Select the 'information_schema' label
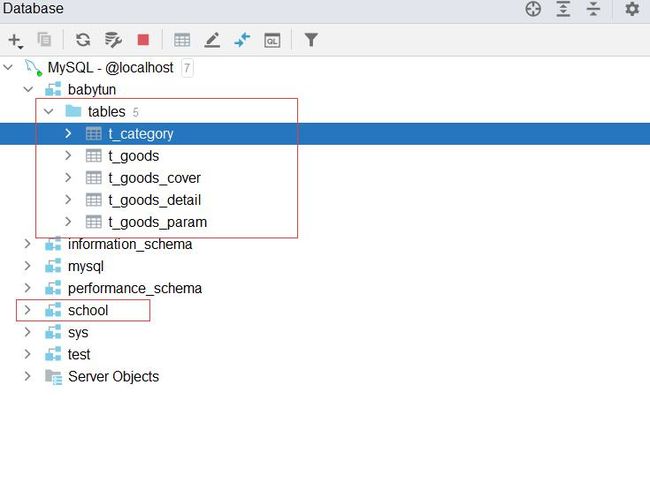The height and width of the screenshot is (498, 650). (x=130, y=245)
